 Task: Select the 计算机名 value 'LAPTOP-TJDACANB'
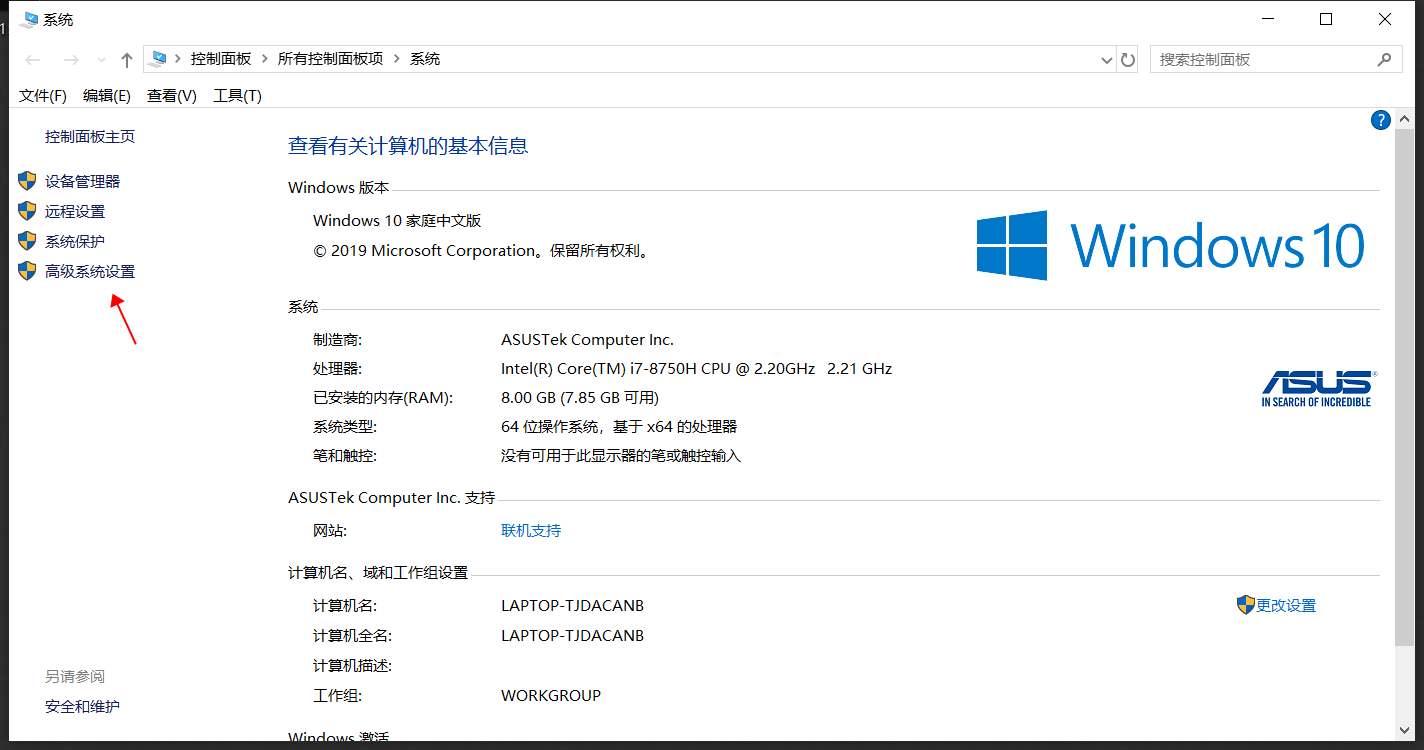[x=573, y=605]
